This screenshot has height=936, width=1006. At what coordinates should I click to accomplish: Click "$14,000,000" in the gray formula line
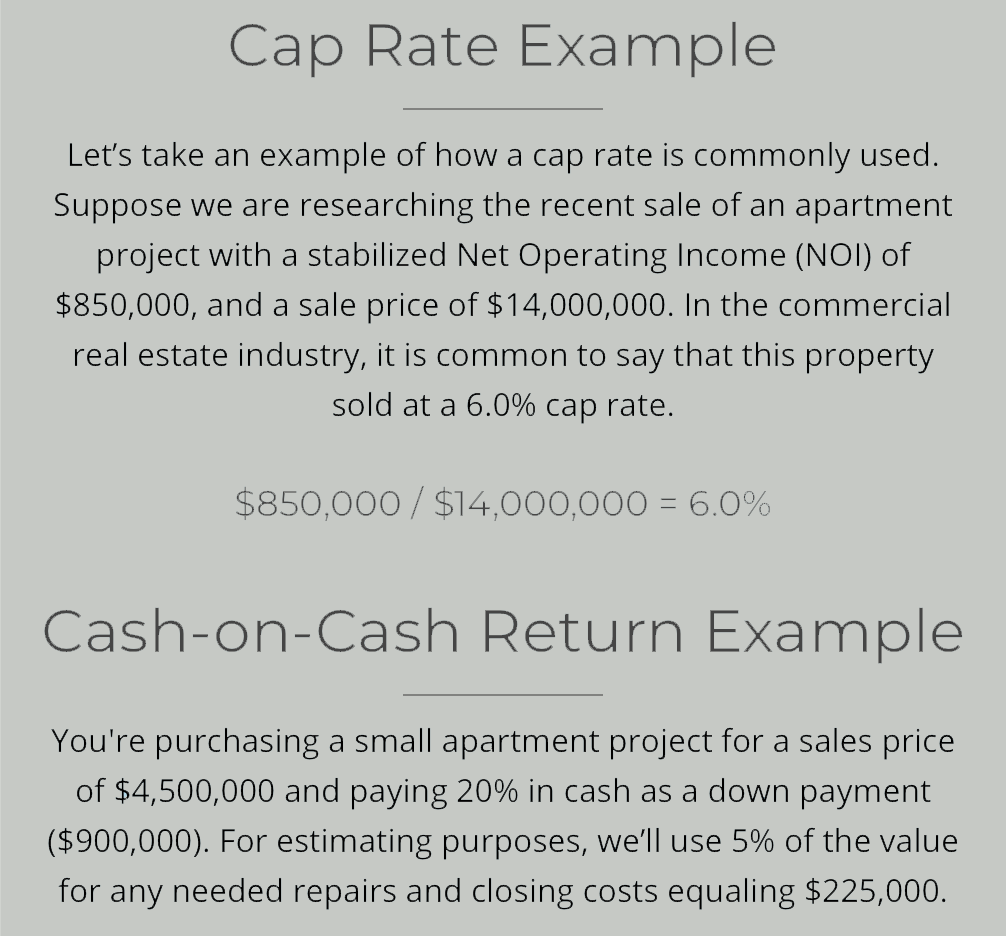point(540,503)
